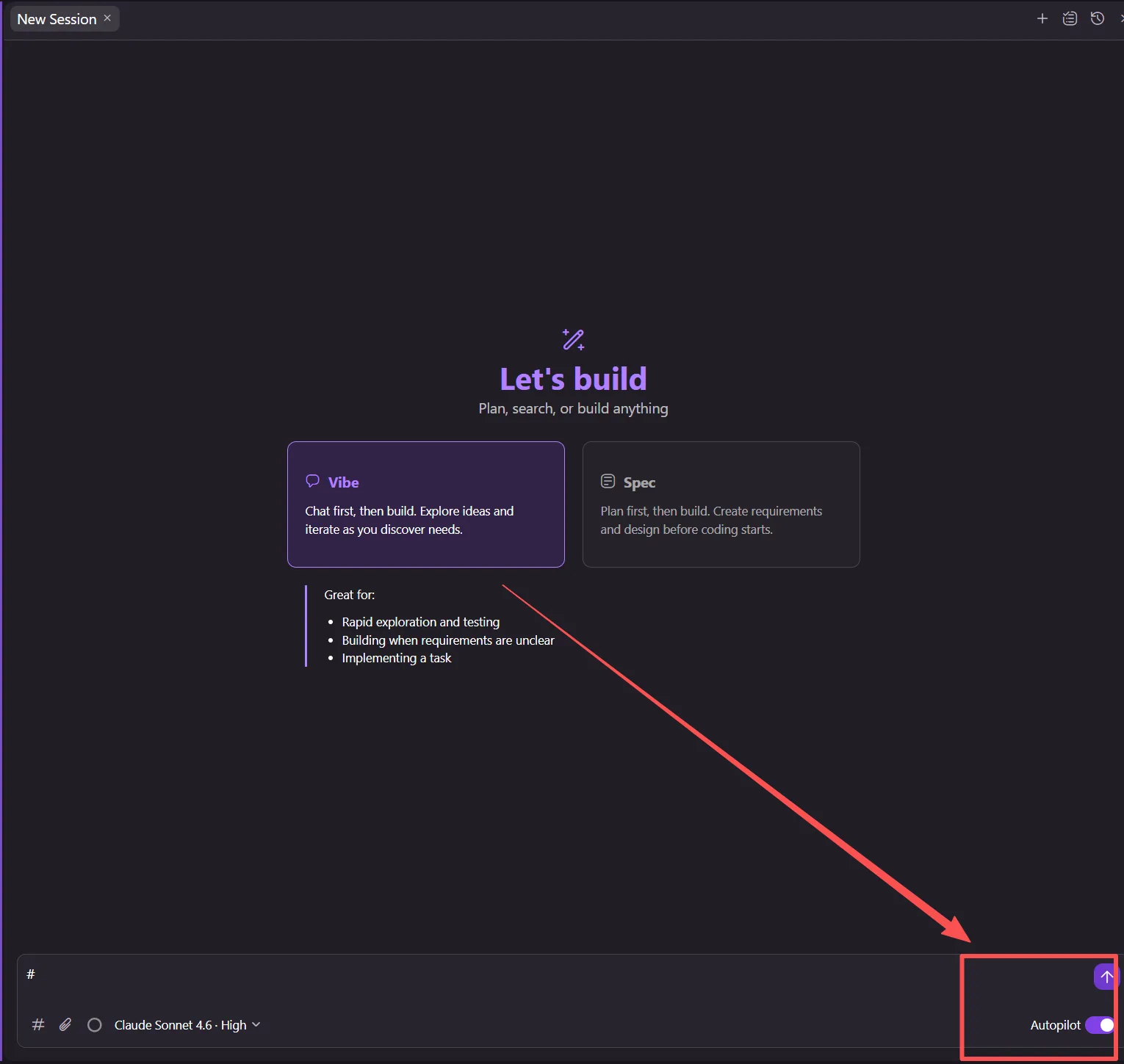This screenshot has height=1064, width=1124.
Task: Click the circle icon beside model name
Action: point(94,1024)
